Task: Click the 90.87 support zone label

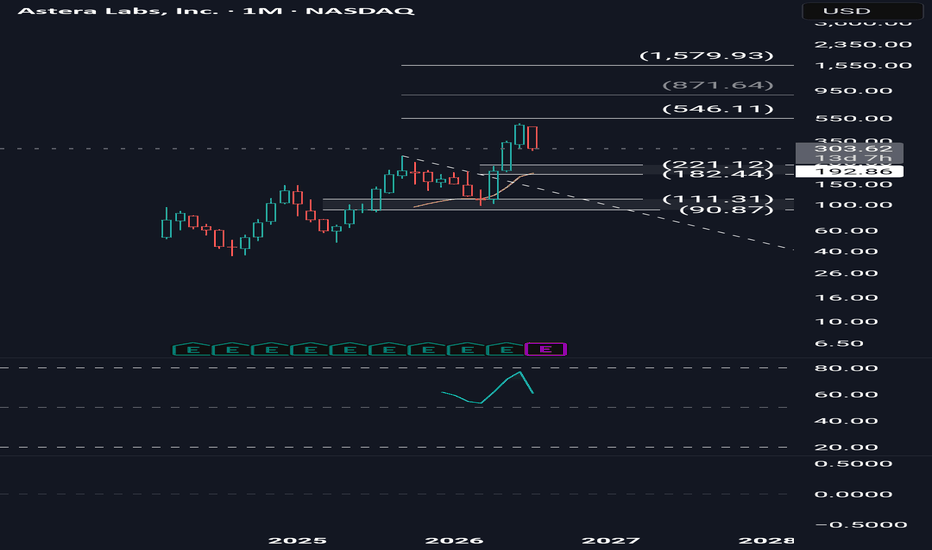Action: pyautogui.click(x=726, y=209)
